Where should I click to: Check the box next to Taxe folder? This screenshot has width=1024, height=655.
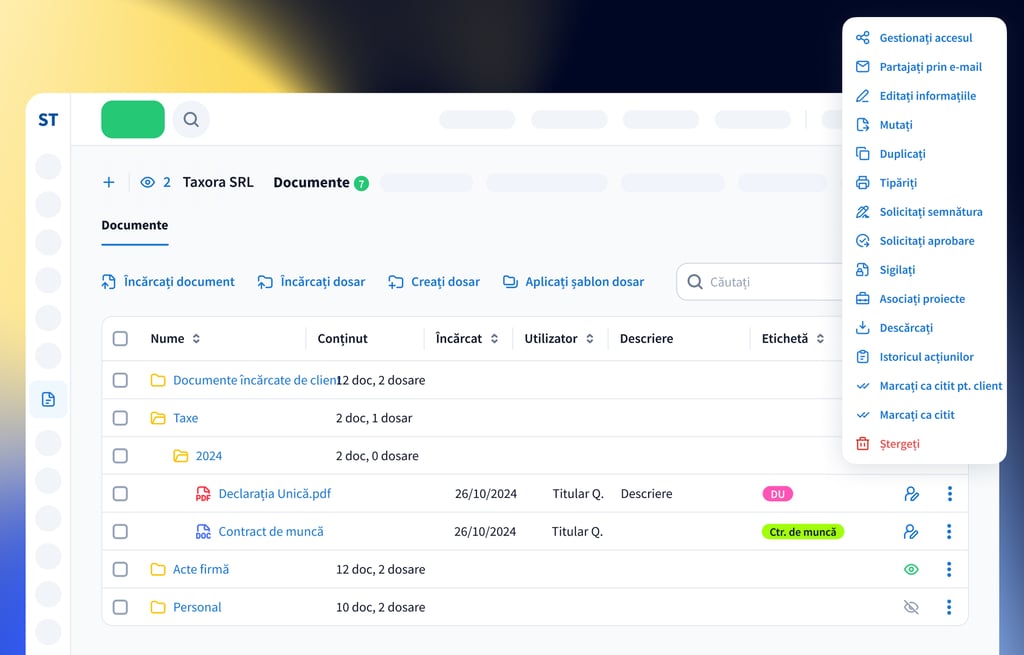click(120, 418)
